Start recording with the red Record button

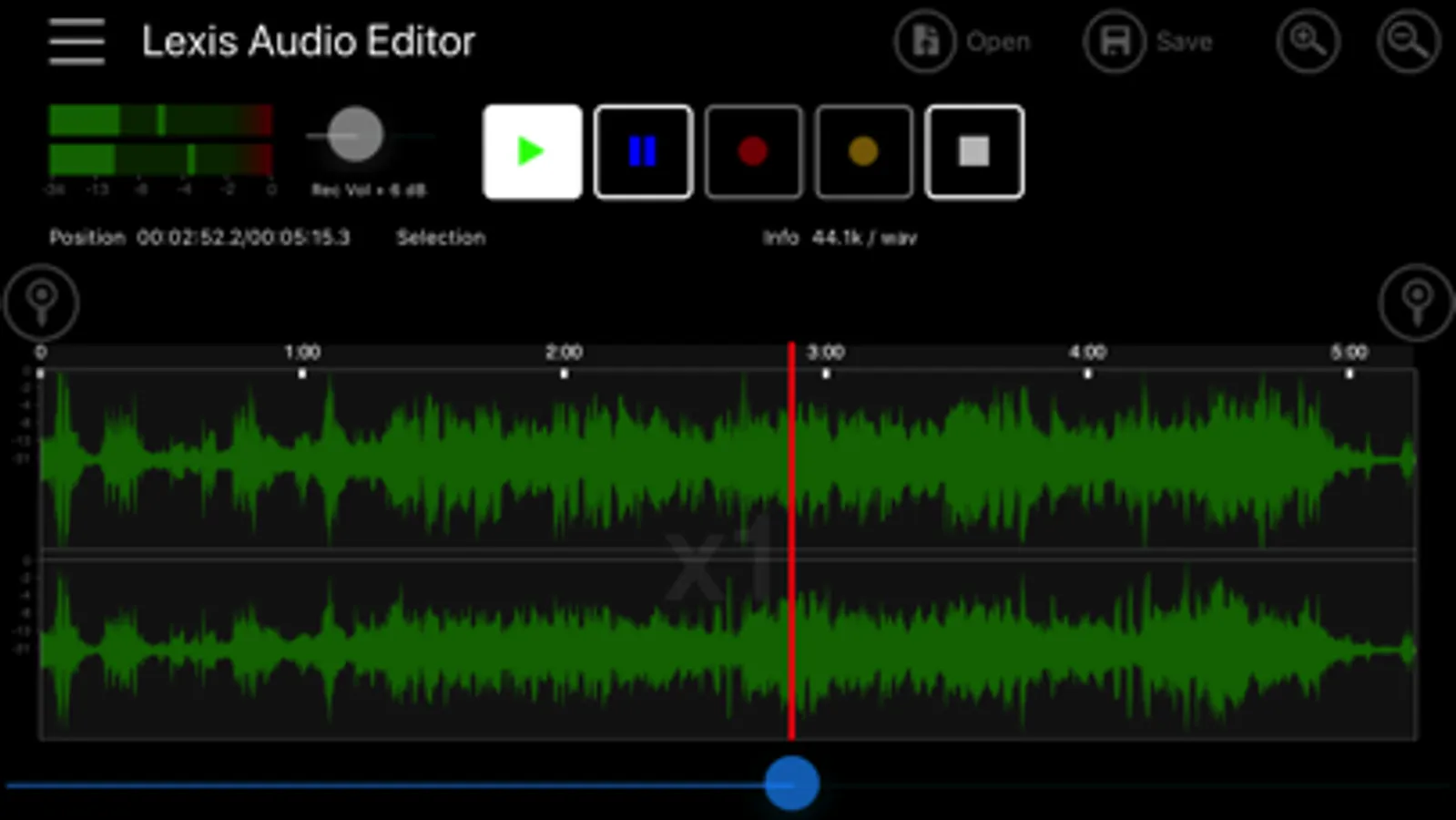tap(753, 151)
